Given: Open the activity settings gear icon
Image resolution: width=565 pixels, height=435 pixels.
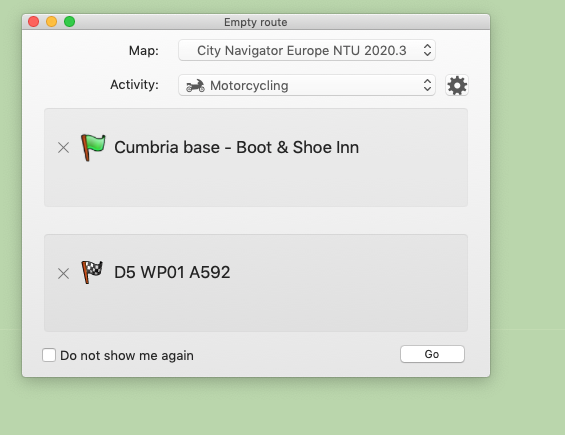Looking at the screenshot, I should click(x=457, y=85).
